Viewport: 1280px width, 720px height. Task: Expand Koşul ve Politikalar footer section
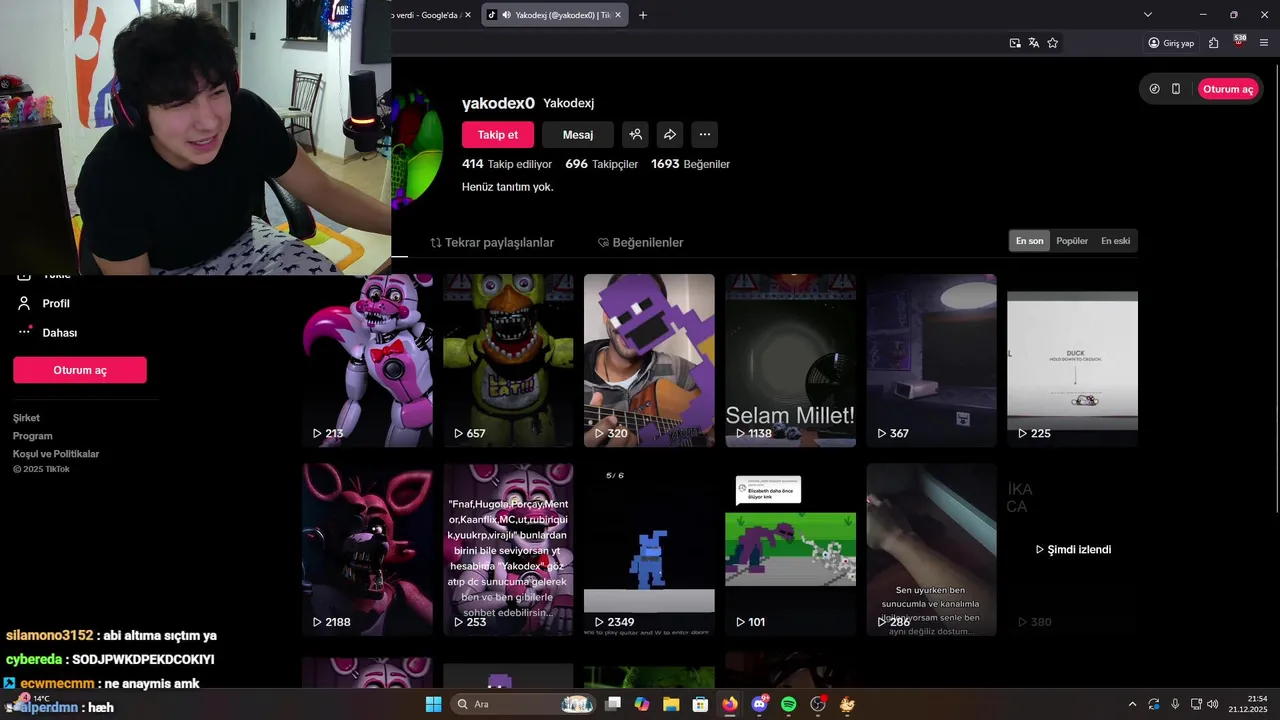(56, 454)
